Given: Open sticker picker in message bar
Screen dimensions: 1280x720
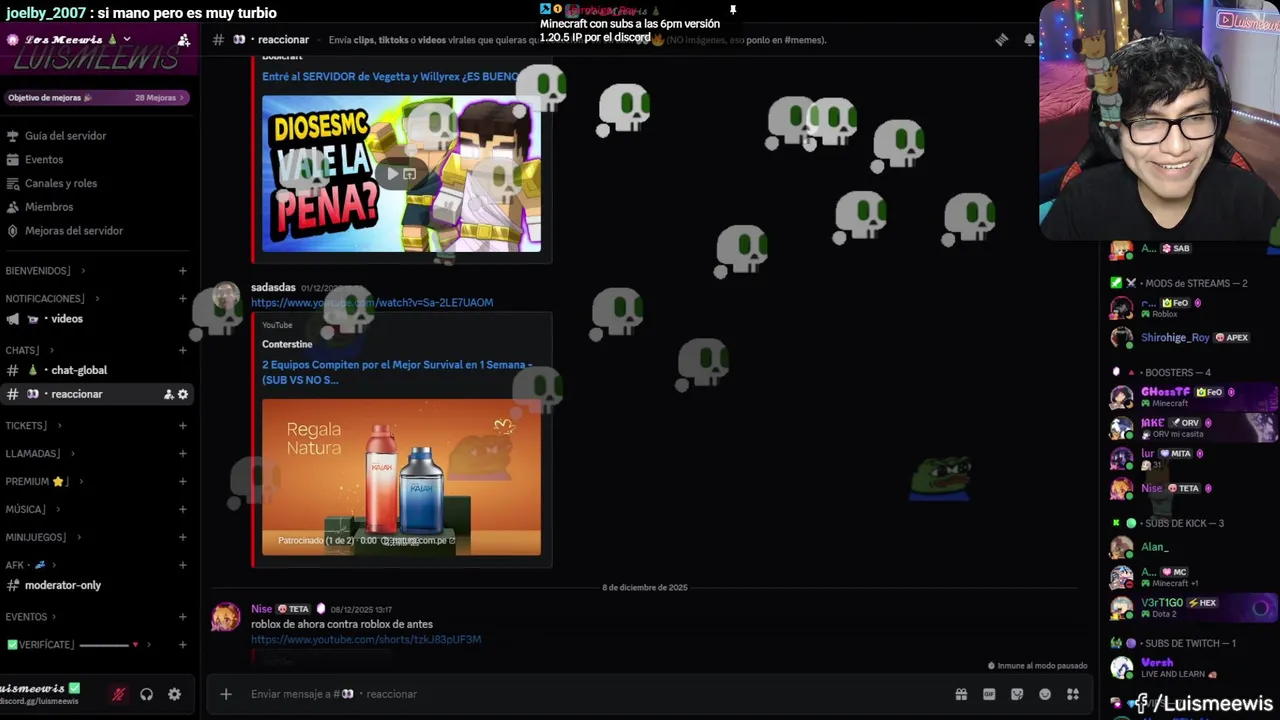Looking at the screenshot, I should pyautogui.click(x=1017, y=694).
